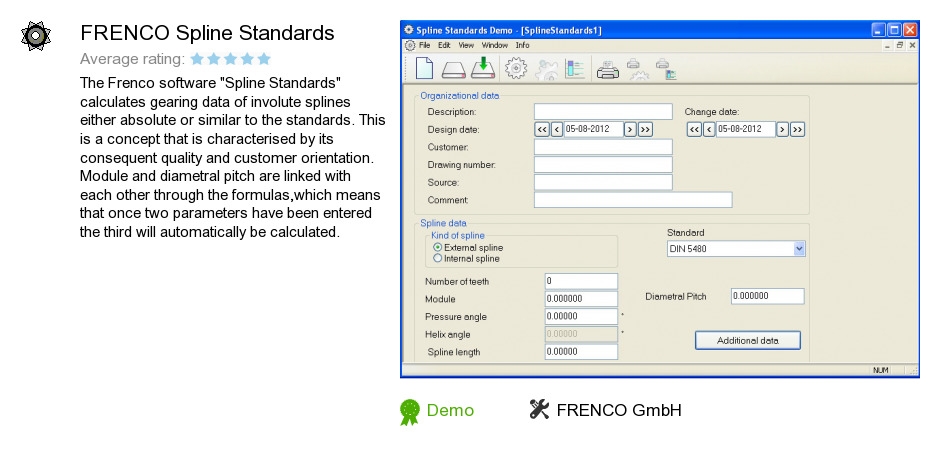Open the File menu
Viewport: 940px width, 456px height.
pos(424,45)
